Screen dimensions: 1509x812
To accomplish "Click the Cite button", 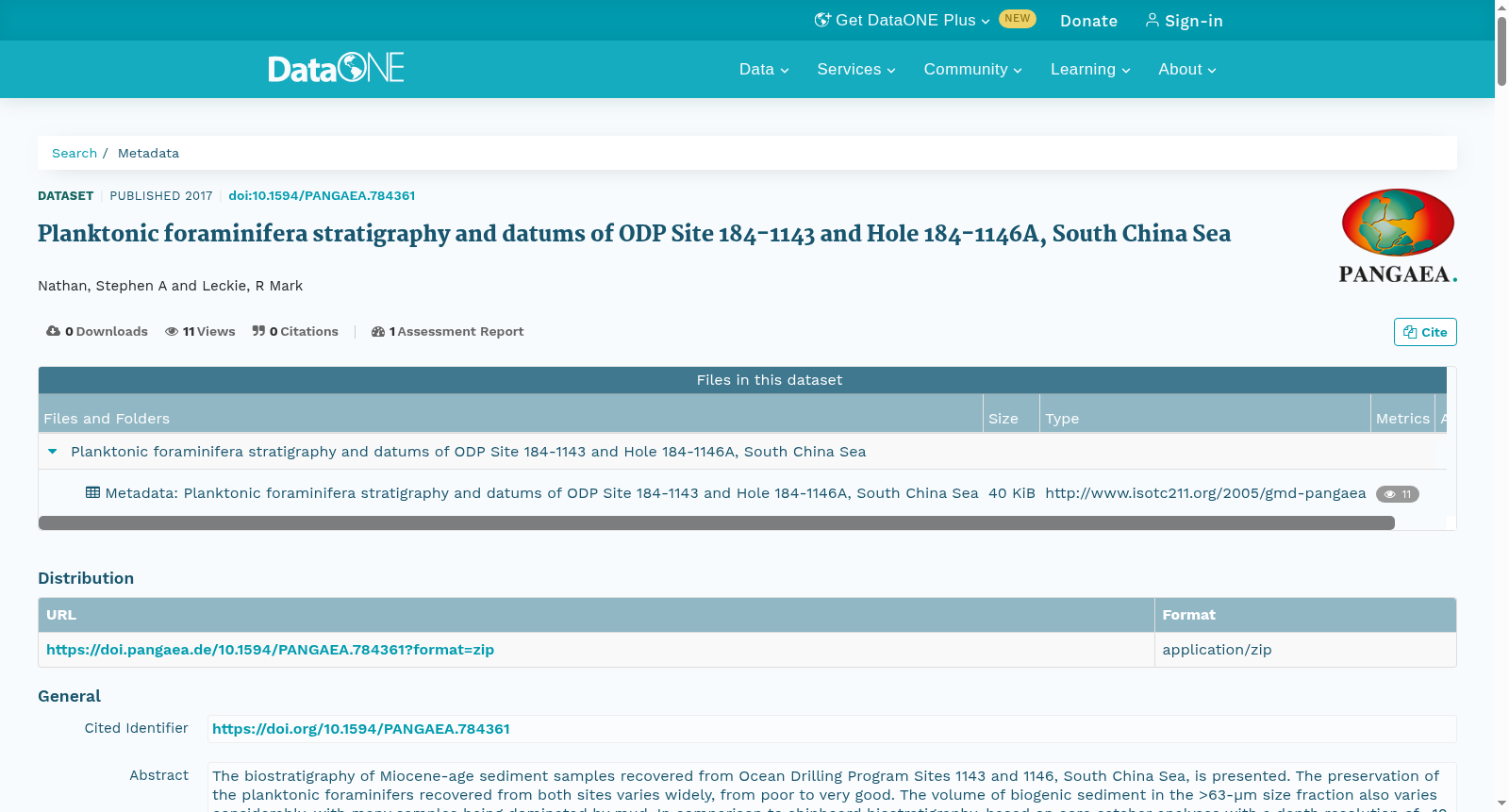I will pyautogui.click(x=1425, y=332).
